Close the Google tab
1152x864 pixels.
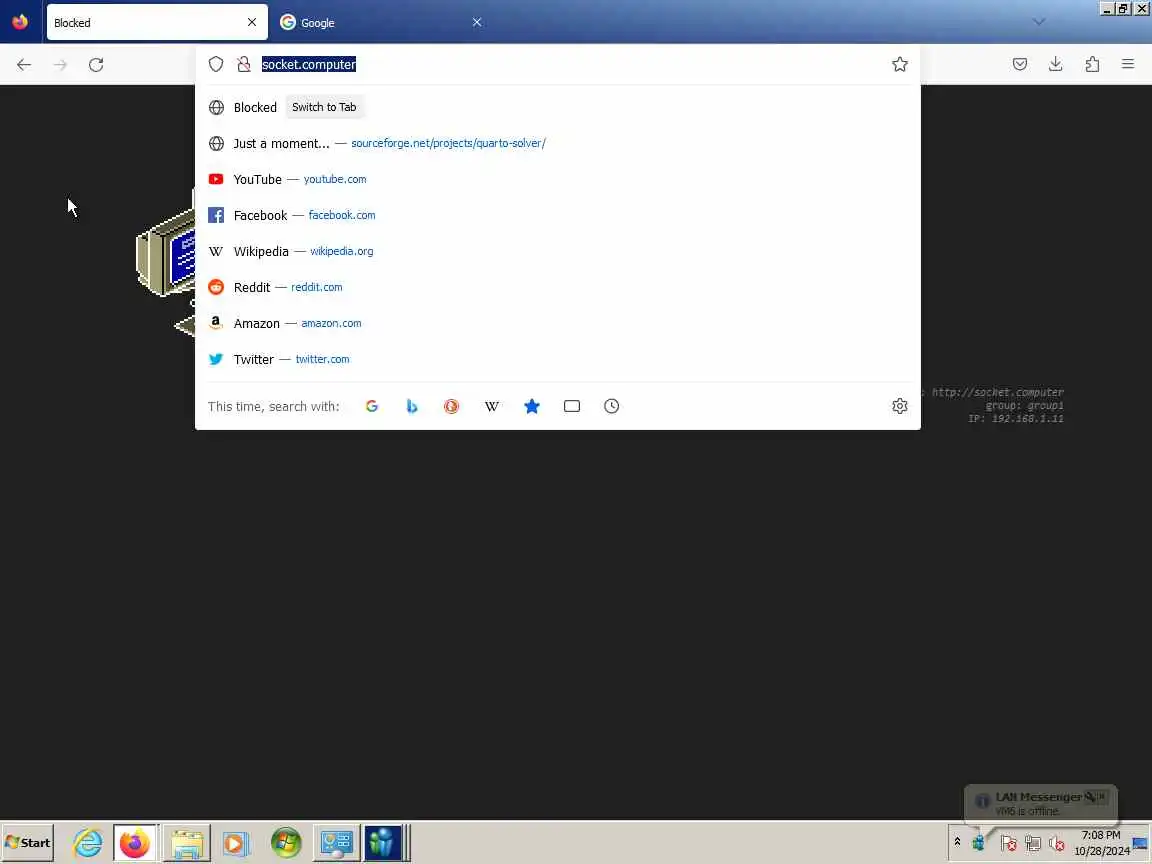pos(477,23)
